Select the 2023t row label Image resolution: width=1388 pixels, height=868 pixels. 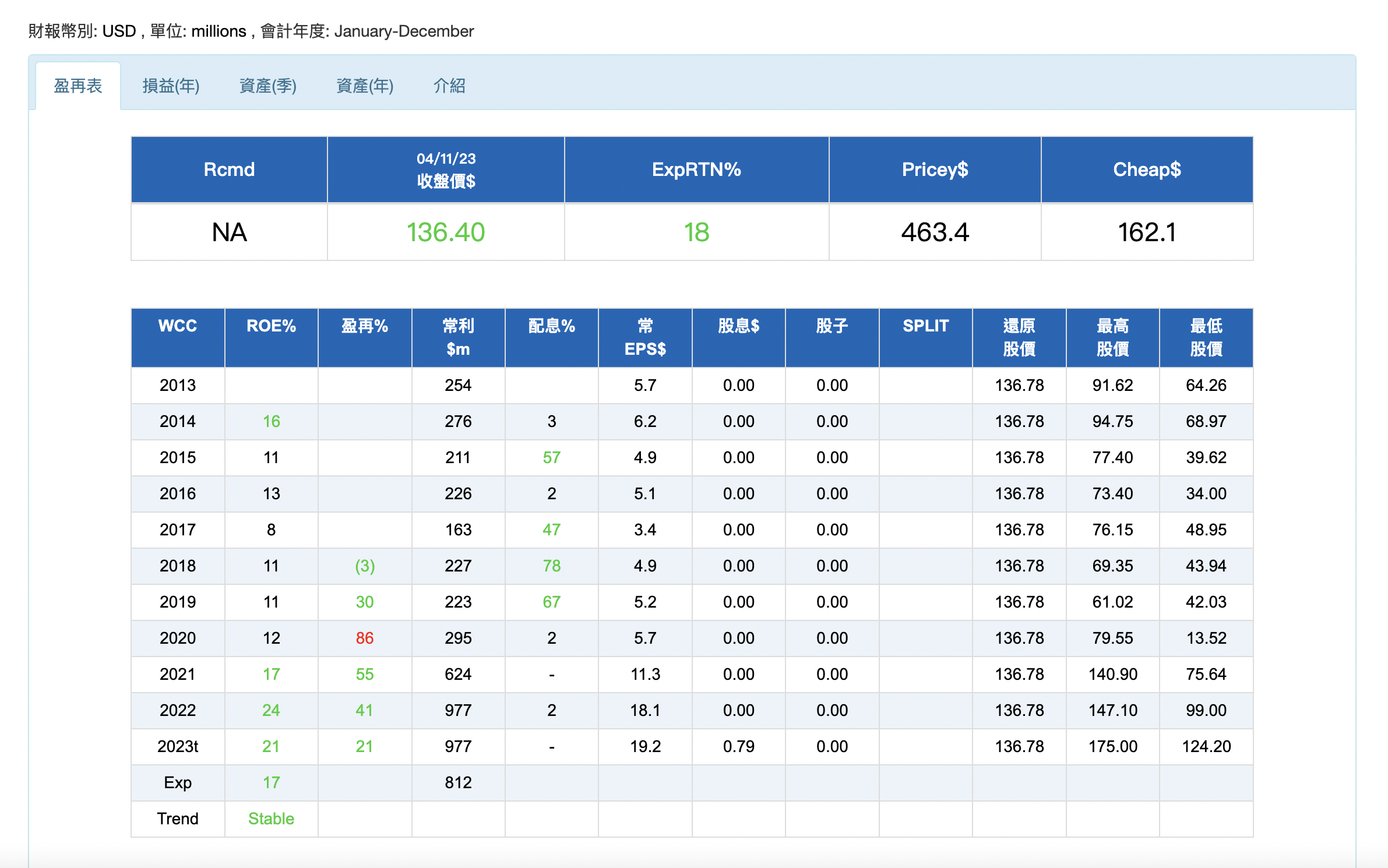pyautogui.click(x=178, y=746)
